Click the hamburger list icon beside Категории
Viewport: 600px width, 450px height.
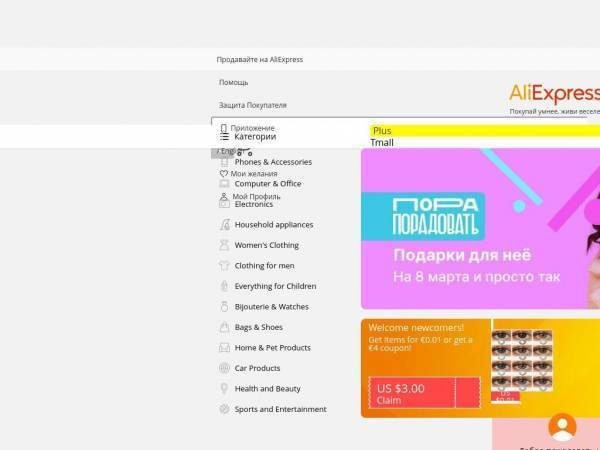point(225,137)
